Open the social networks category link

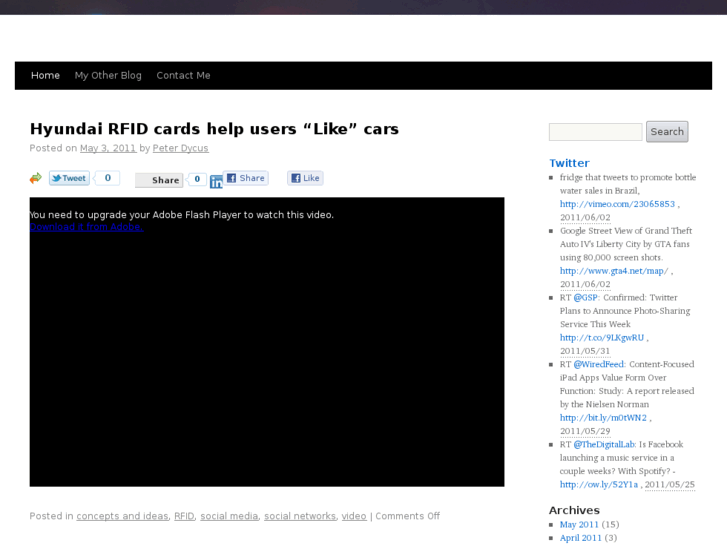tap(300, 516)
